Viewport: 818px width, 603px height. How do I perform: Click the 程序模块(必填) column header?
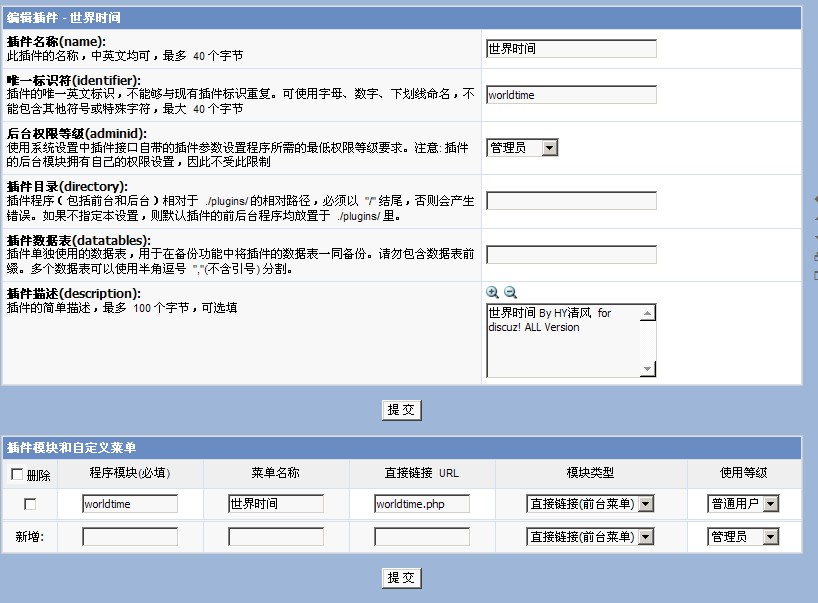(x=130, y=473)
